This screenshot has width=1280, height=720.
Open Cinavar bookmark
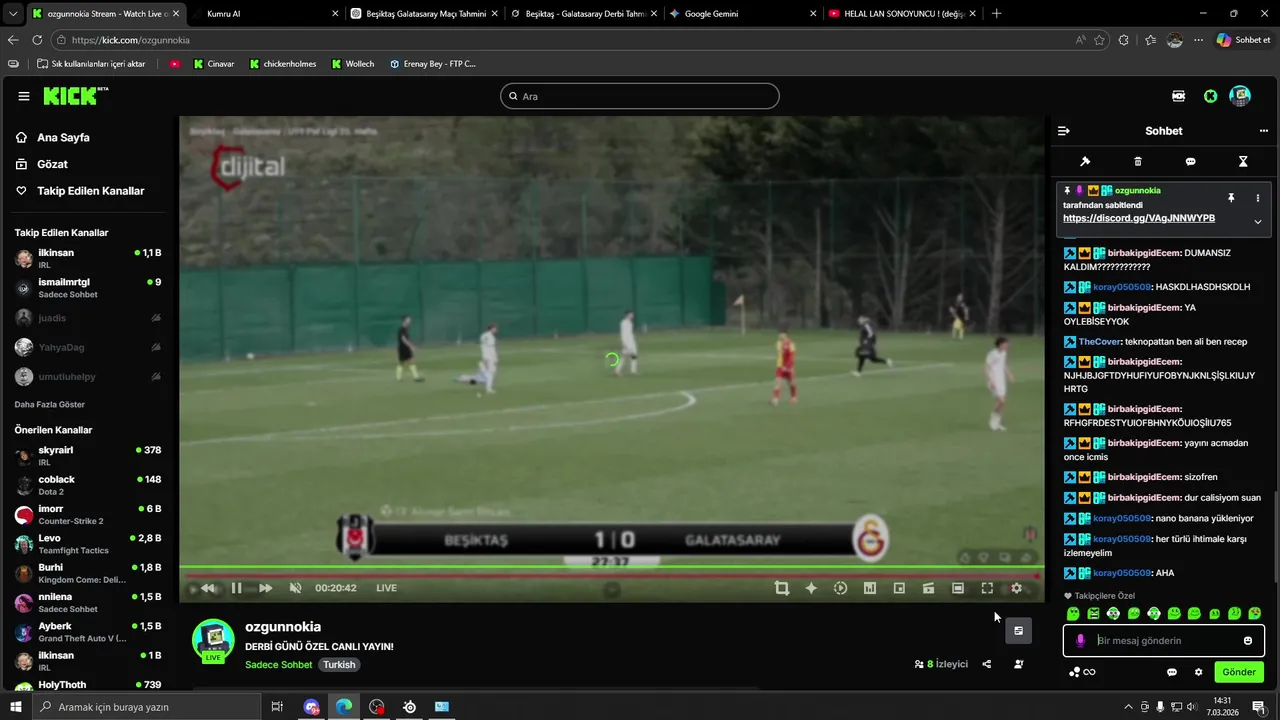pos(214,64)
